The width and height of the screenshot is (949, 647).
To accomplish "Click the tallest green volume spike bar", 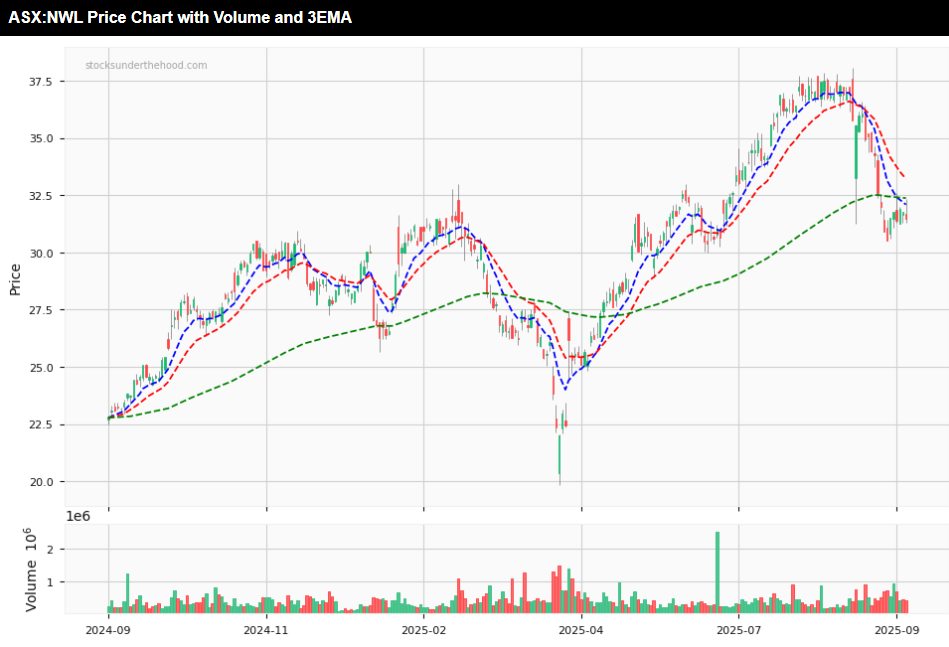I will (717, 570).
